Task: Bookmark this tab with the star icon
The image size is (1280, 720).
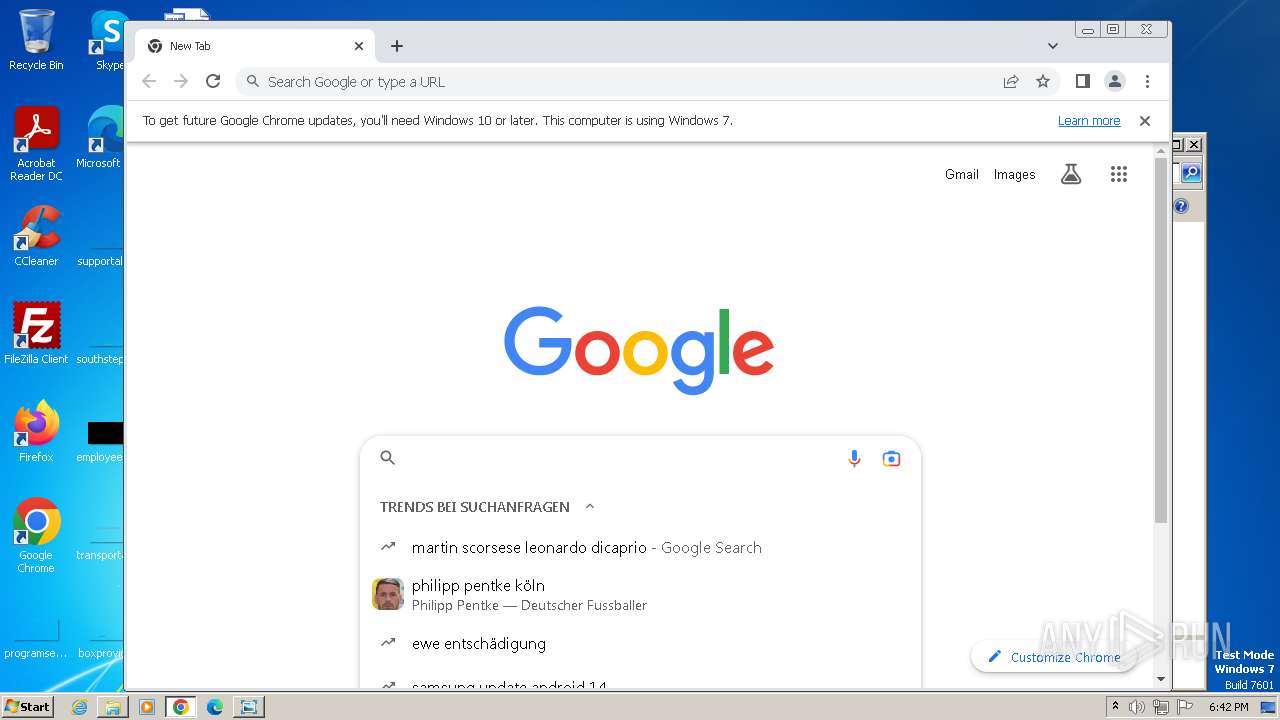Action: point(1043,81)
